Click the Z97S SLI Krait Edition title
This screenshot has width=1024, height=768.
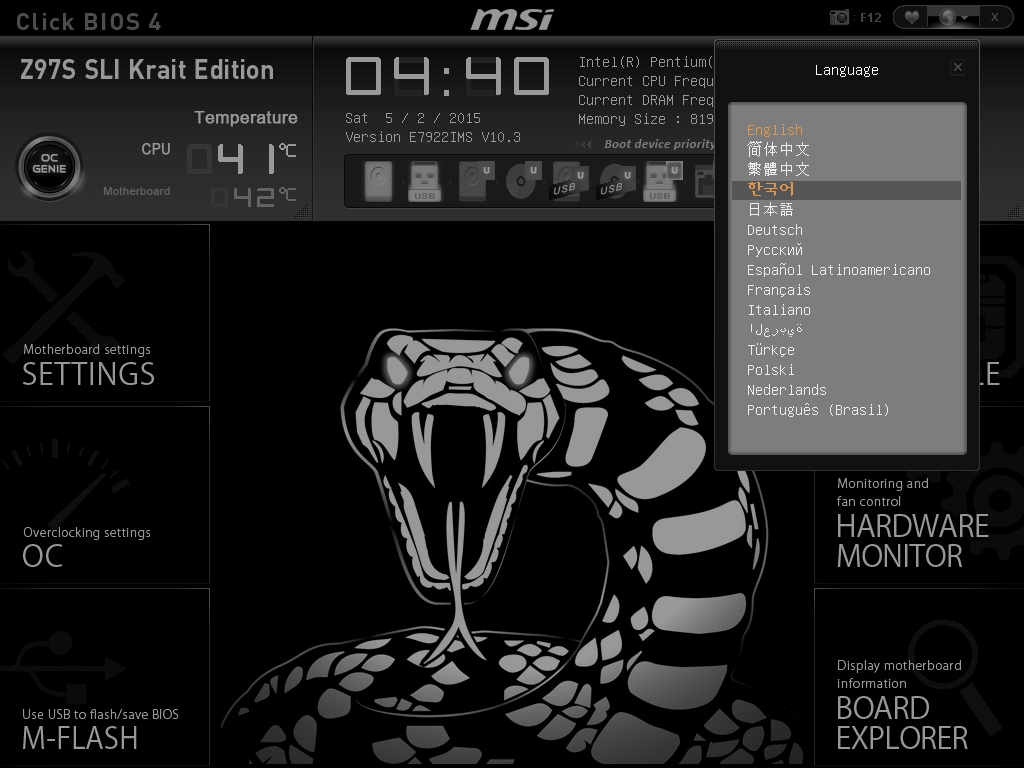pos(147,70)
